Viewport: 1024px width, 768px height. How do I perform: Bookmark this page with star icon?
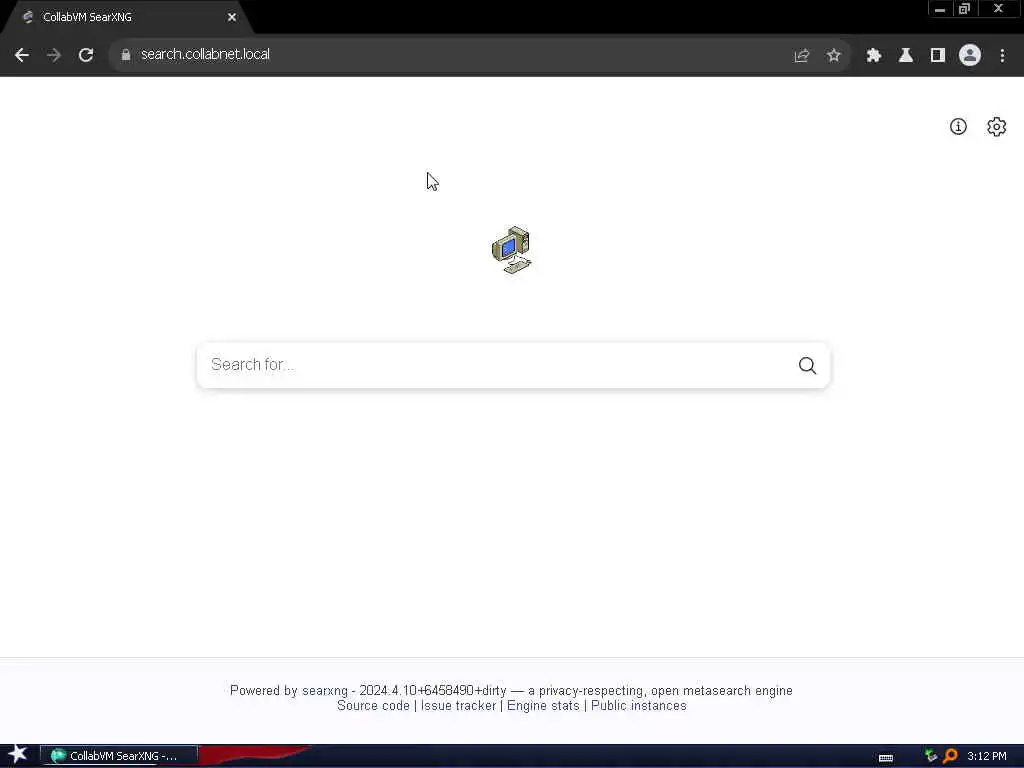833,56
